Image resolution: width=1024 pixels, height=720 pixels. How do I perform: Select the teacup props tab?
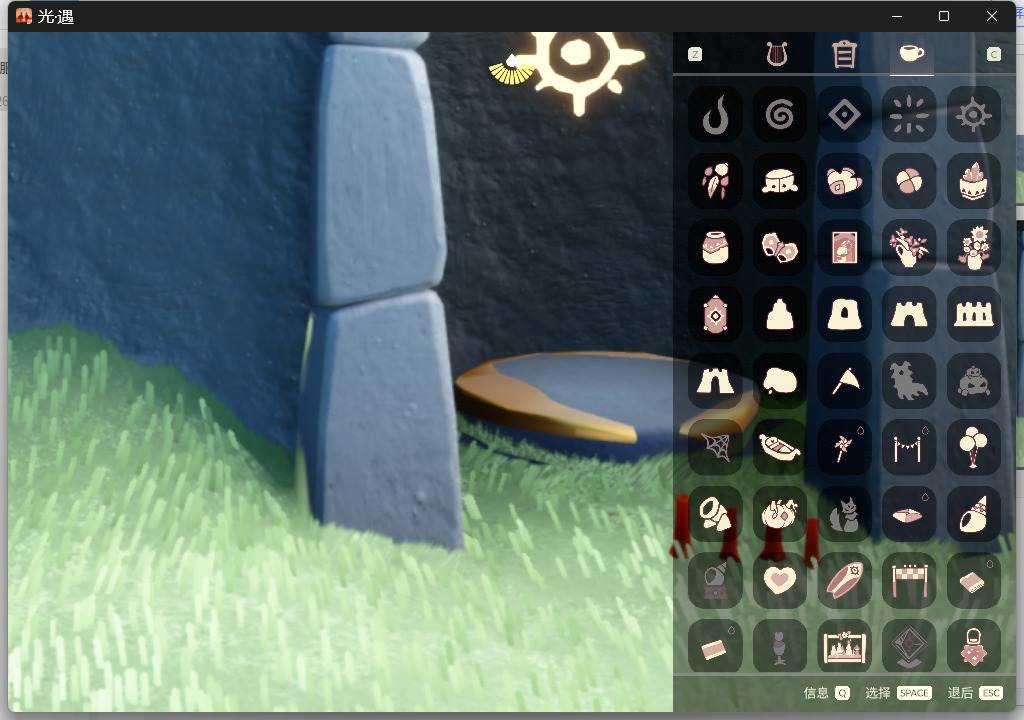911,53
